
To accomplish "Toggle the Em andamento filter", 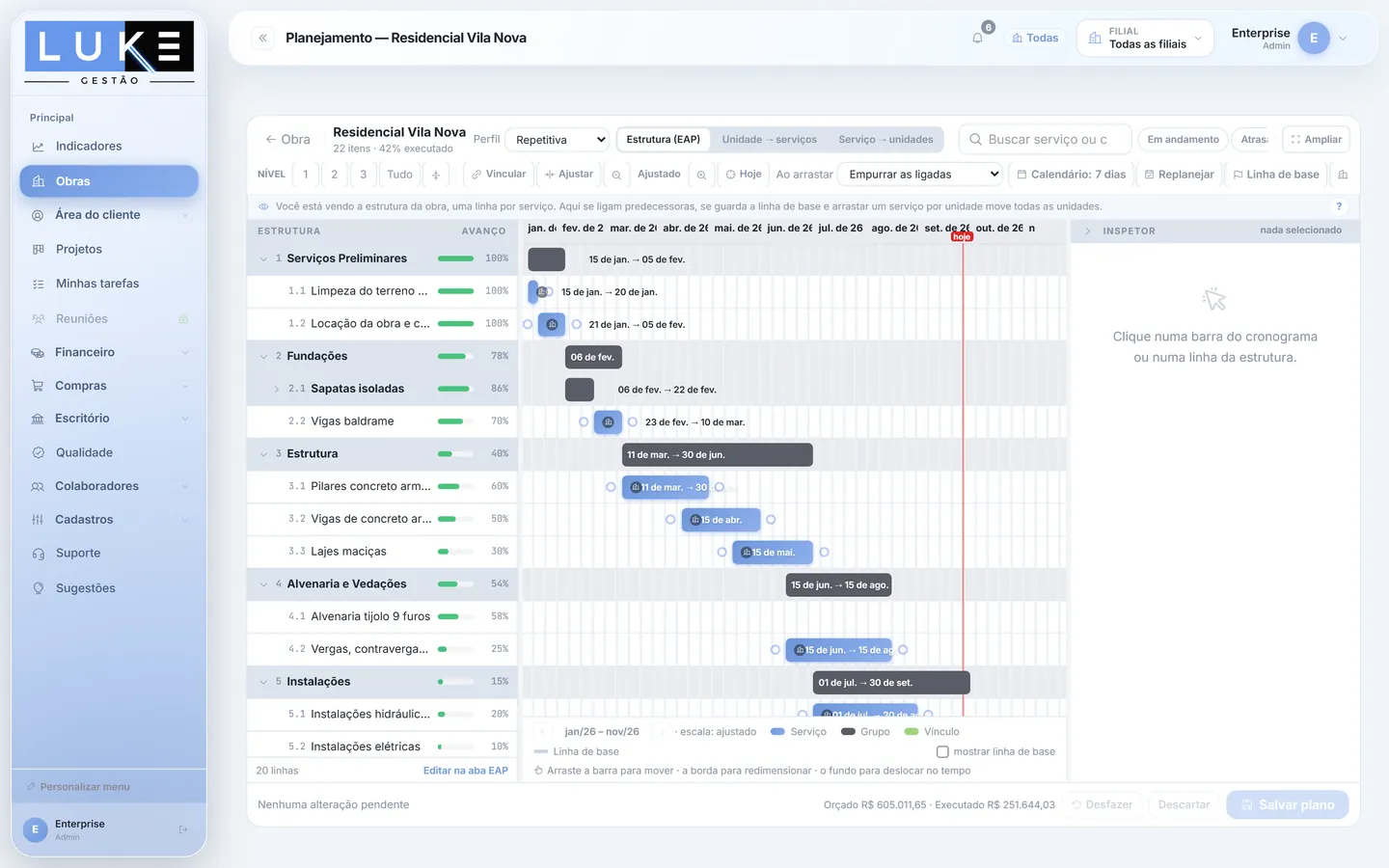I will tap(1183, 140).
